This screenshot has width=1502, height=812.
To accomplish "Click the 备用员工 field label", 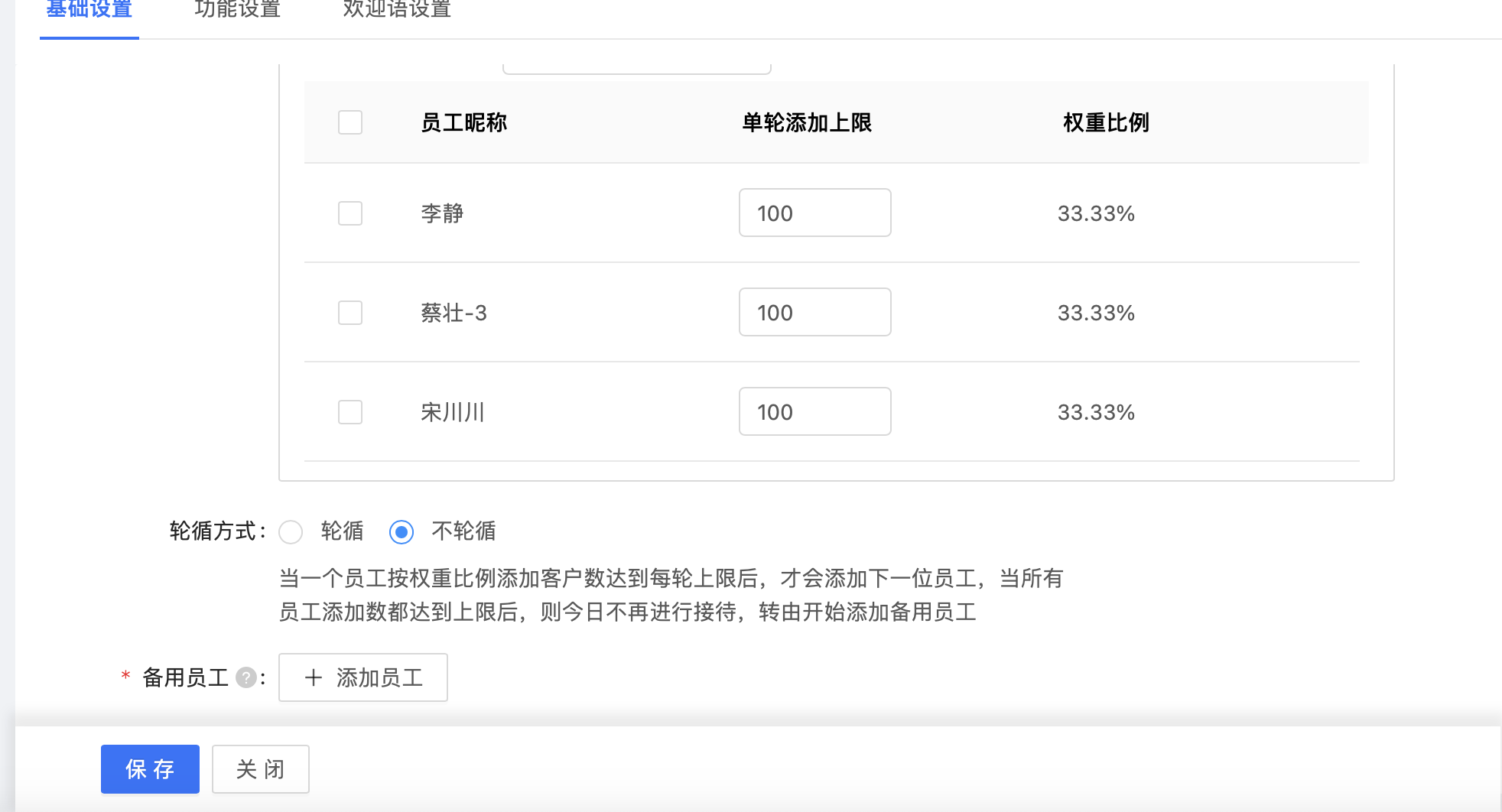I will point(186,677).
